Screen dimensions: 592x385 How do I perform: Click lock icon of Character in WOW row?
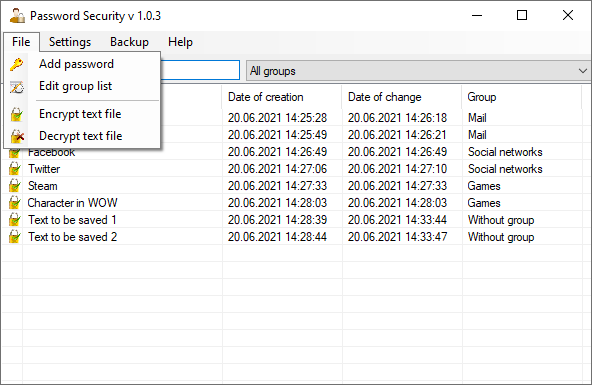click(x=14, y=203)
